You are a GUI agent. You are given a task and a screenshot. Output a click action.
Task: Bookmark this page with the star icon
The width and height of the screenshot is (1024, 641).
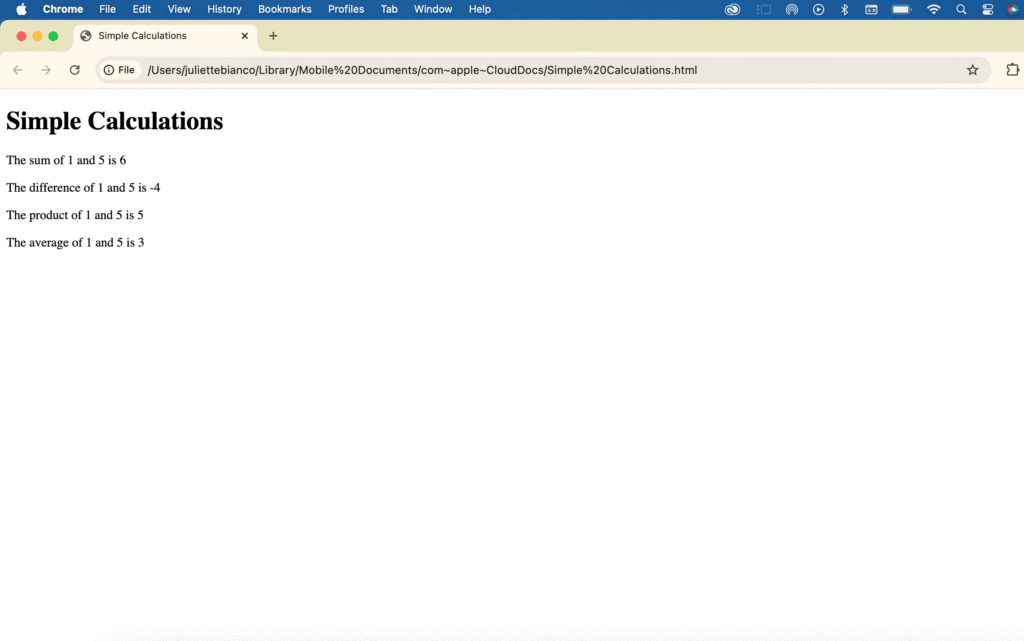pos(972,70)
